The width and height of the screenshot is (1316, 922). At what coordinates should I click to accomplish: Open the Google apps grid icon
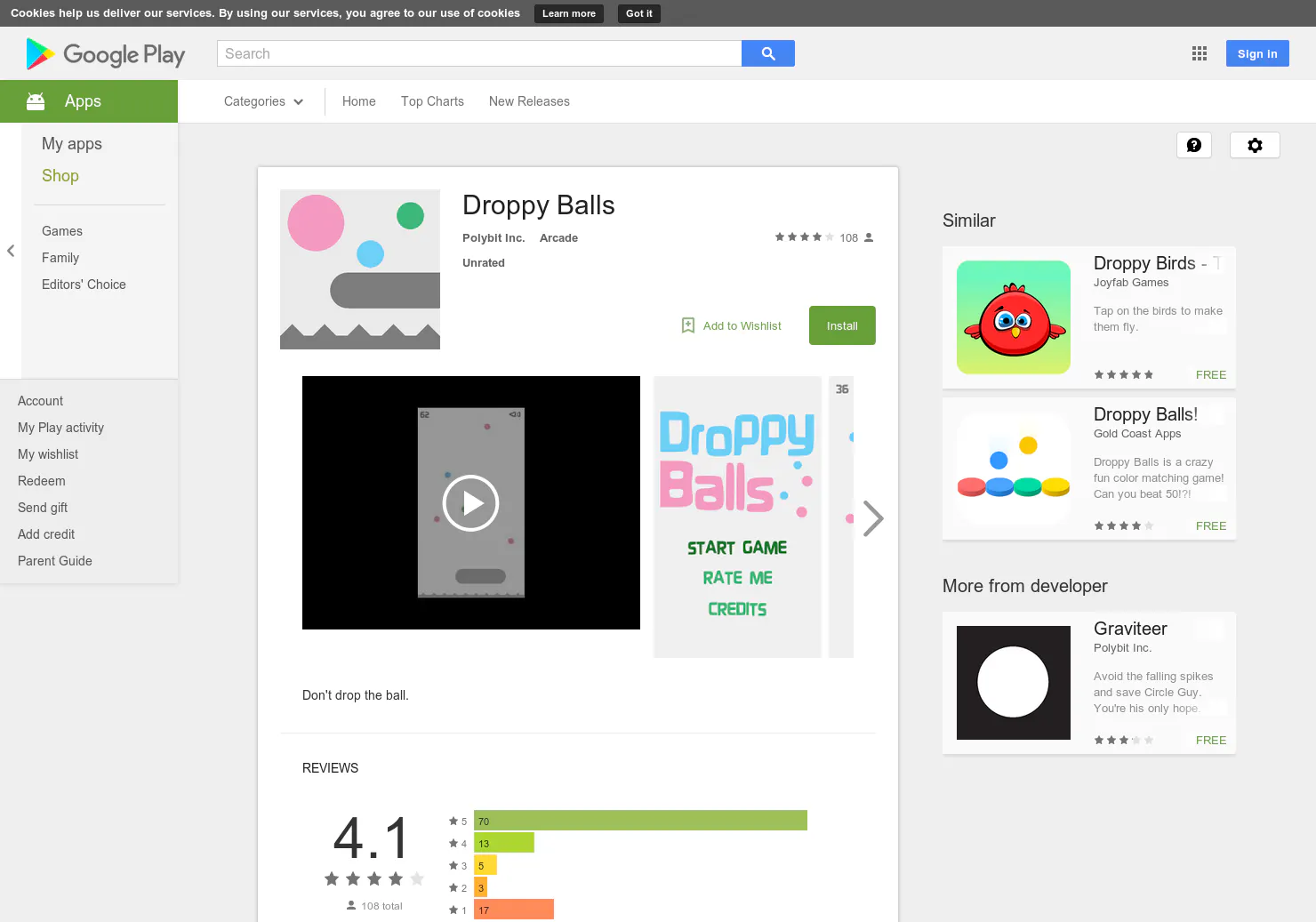coord(1200,53)
